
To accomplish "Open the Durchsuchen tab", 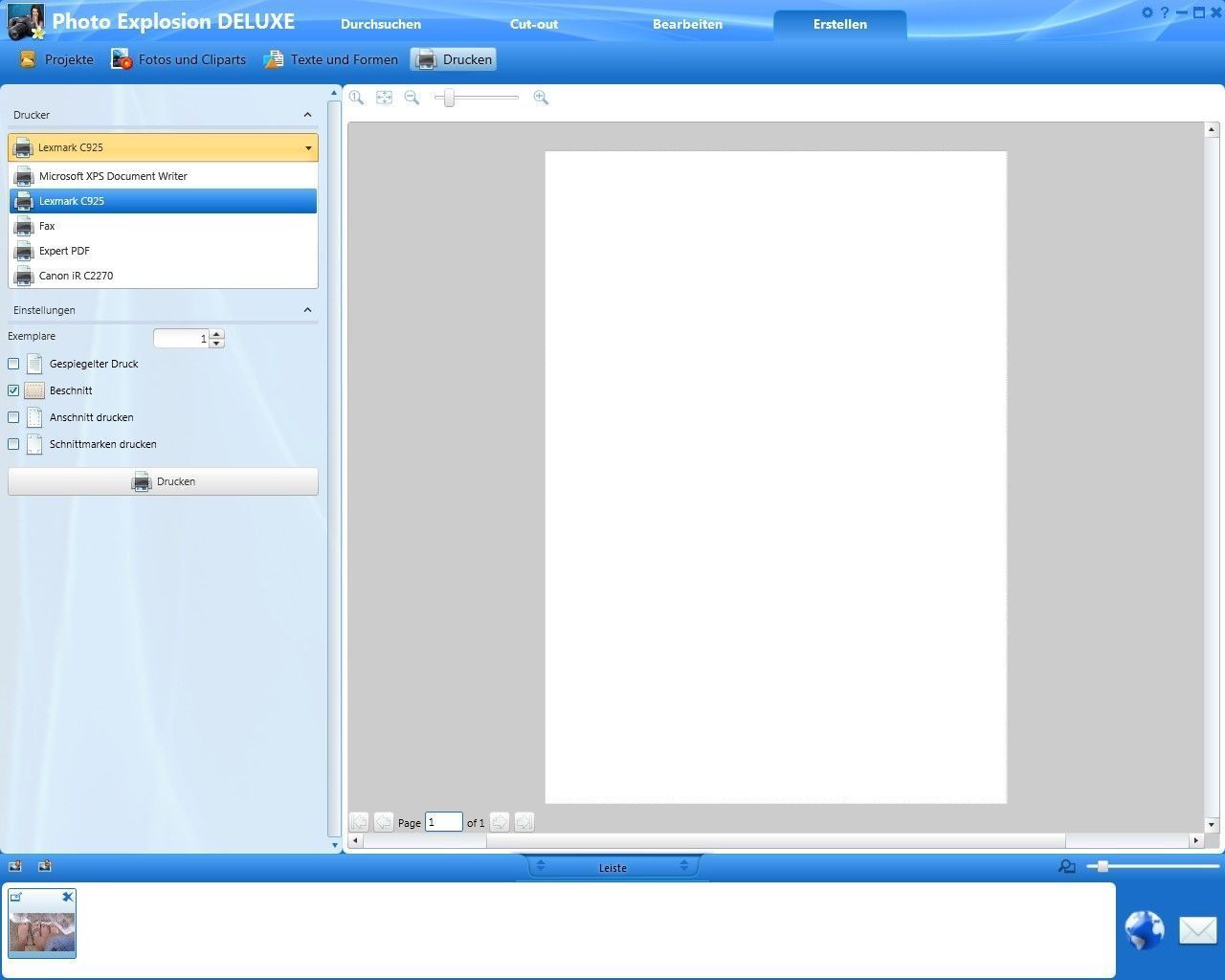I will (381, 24).
